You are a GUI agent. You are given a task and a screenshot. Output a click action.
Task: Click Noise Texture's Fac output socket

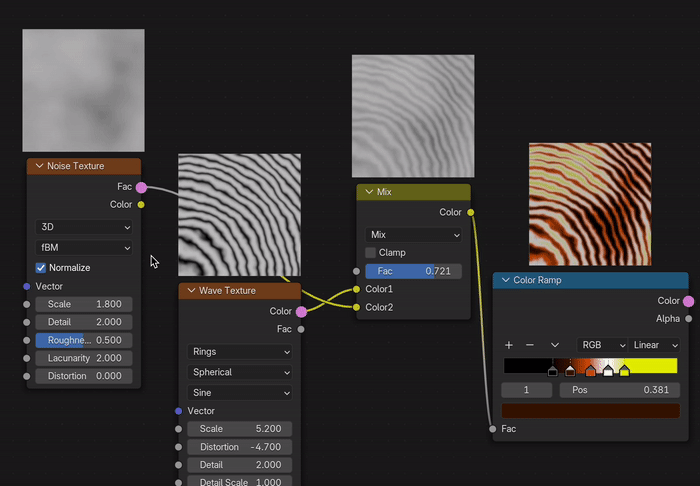point(141,187)
